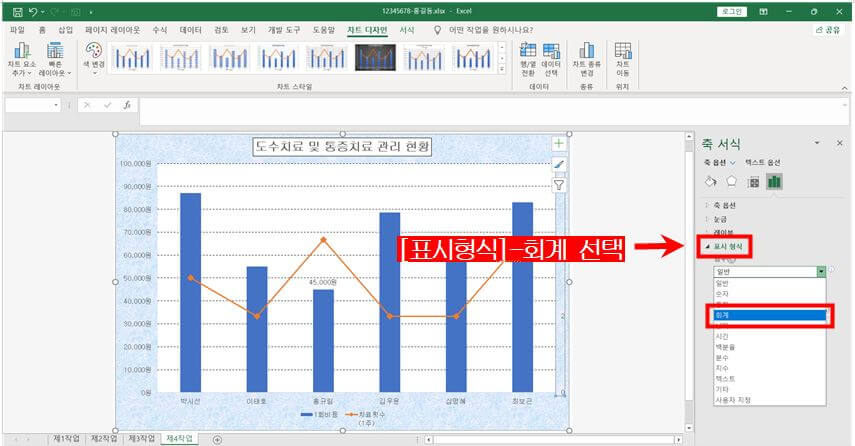Screen dimensions: 855x446
Task: Choose 사용자 지정 in the category list
Action: point(770,400)
